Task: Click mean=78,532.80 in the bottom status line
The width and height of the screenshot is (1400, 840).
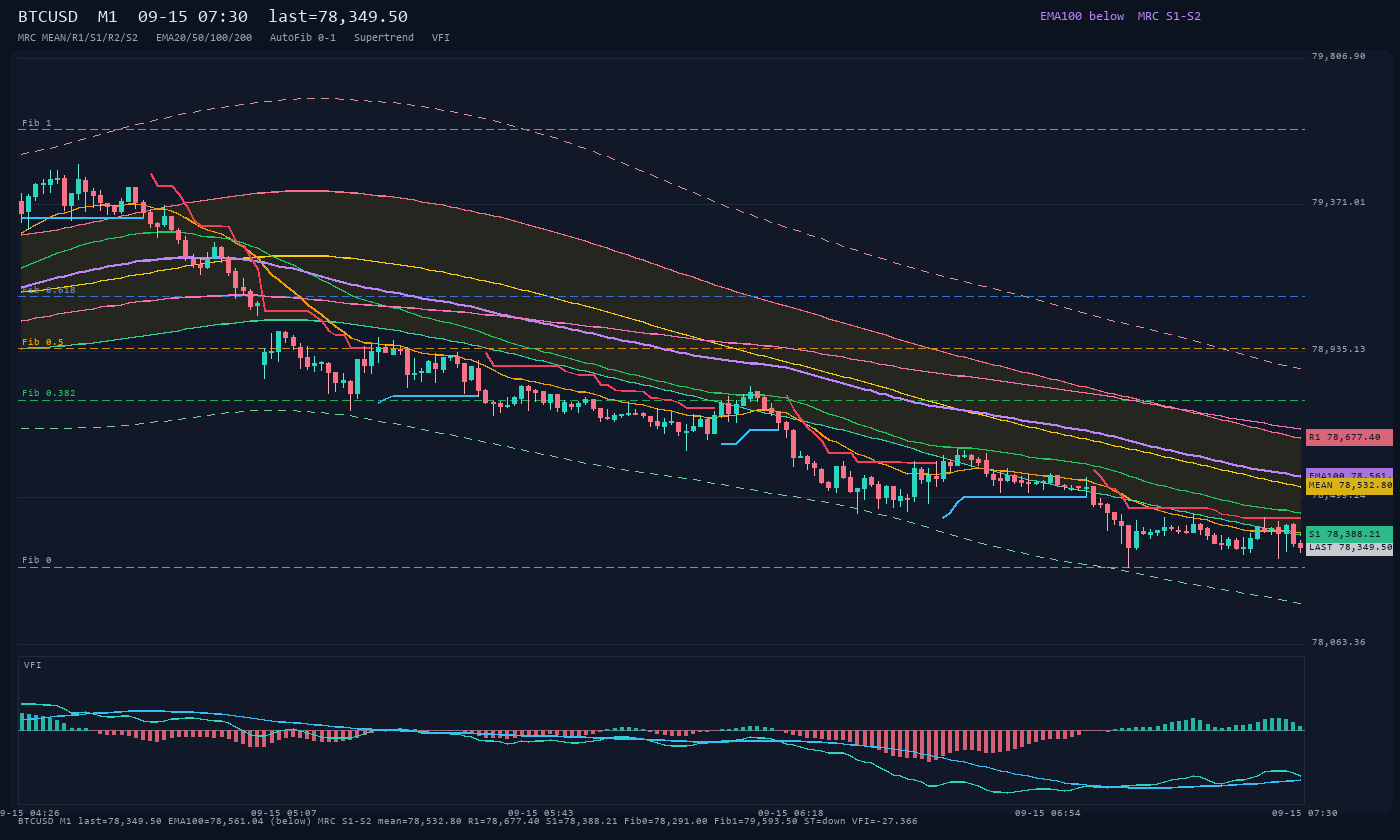Action: (x=420, y=822)
